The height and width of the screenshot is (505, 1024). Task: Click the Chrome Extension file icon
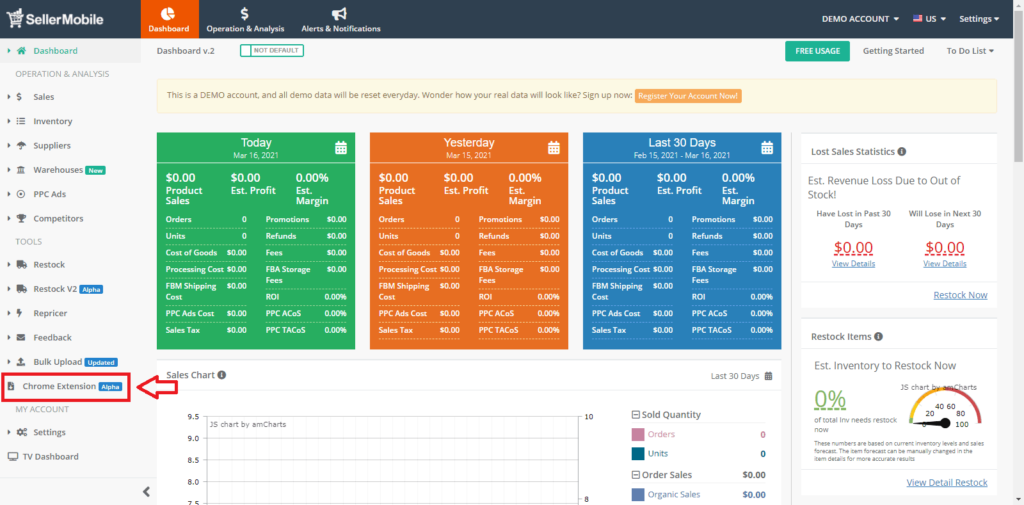[x=11, y=387]
